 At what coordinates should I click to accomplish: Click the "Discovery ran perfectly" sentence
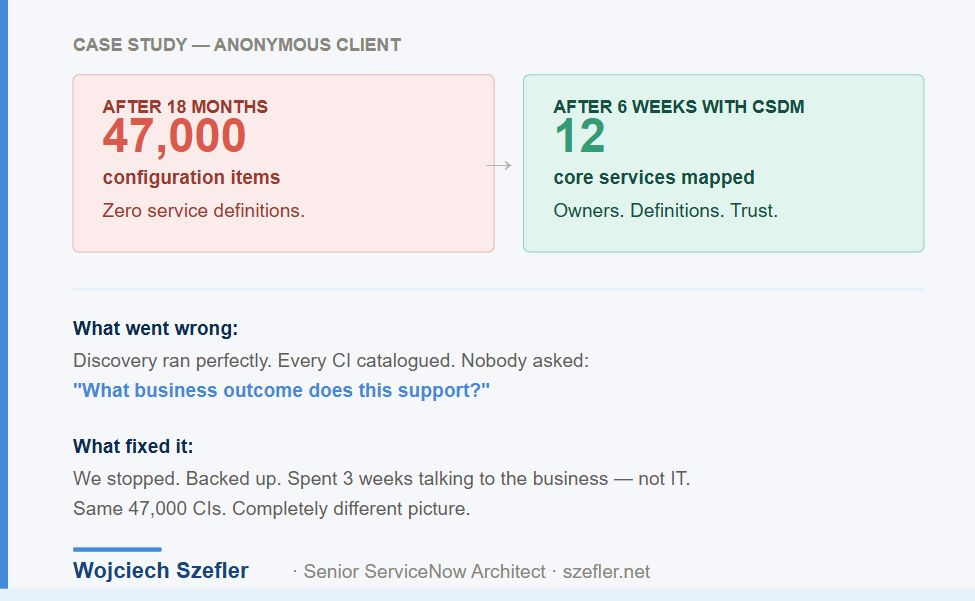331,360
